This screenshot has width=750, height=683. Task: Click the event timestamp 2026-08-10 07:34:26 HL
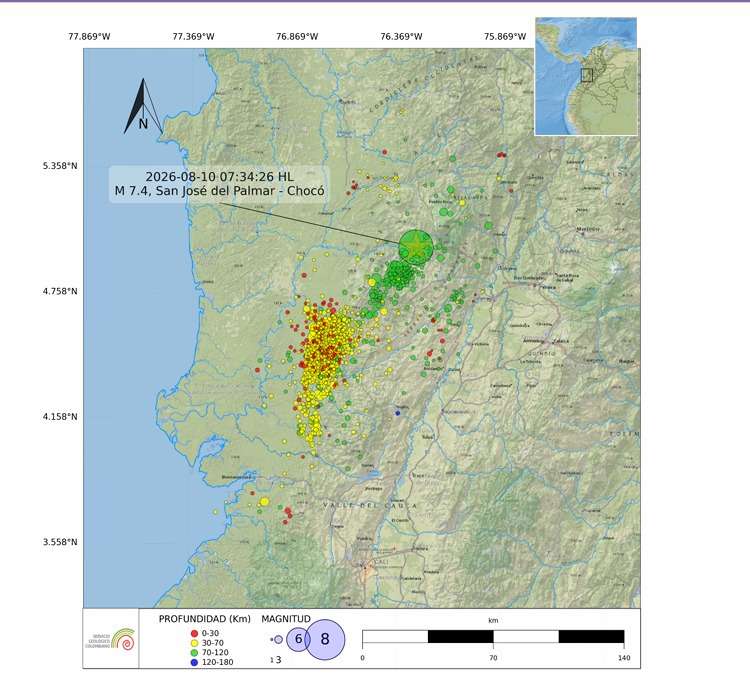(220, 177)
